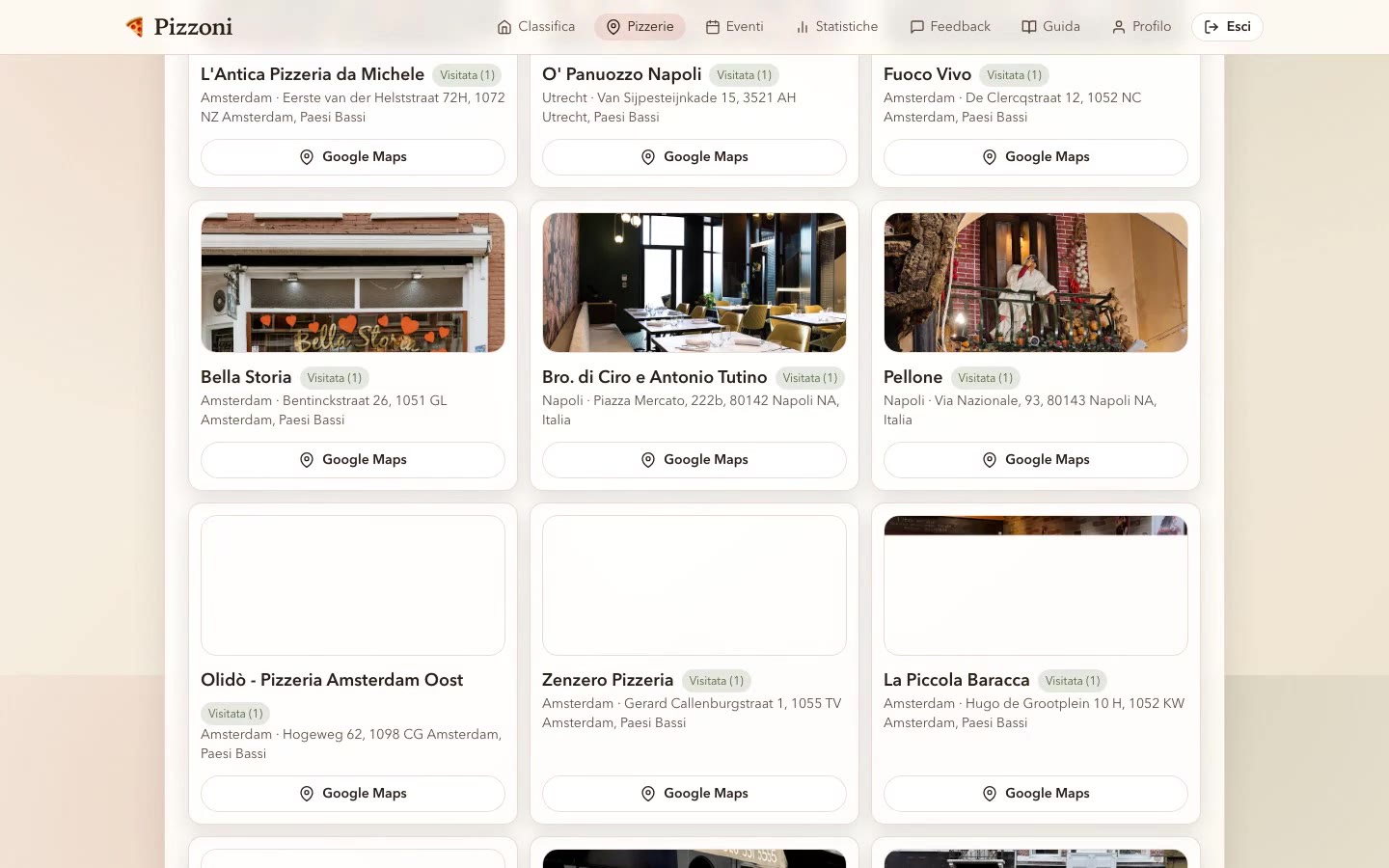1389x868 pixels.
Task: Click the Visitata (1) badge on Bella Storia
Action: (335, 378)
